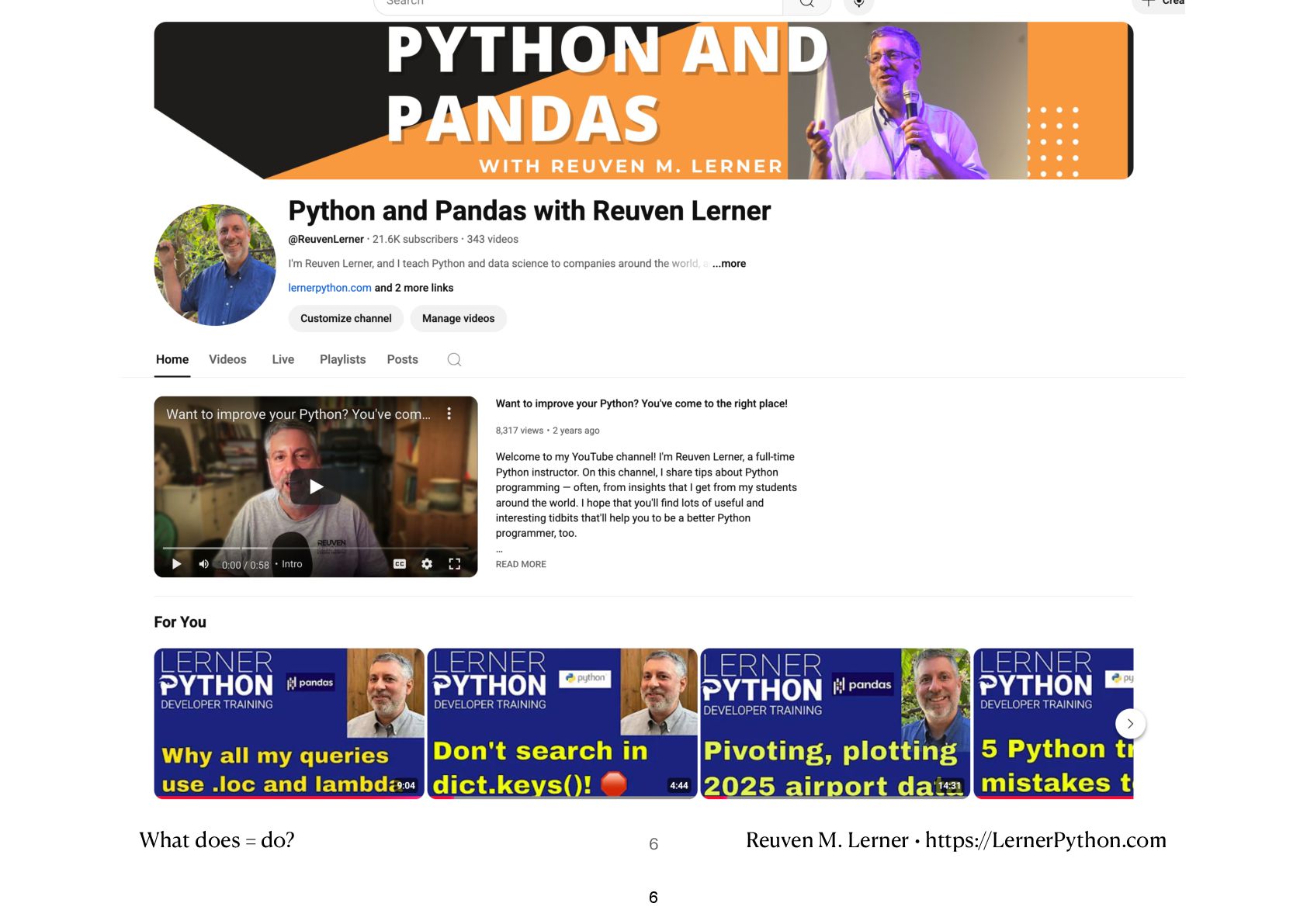The image size is (1307, 924).
Task: Open 'Why all my queries use .loc' video
Action: 289,723
